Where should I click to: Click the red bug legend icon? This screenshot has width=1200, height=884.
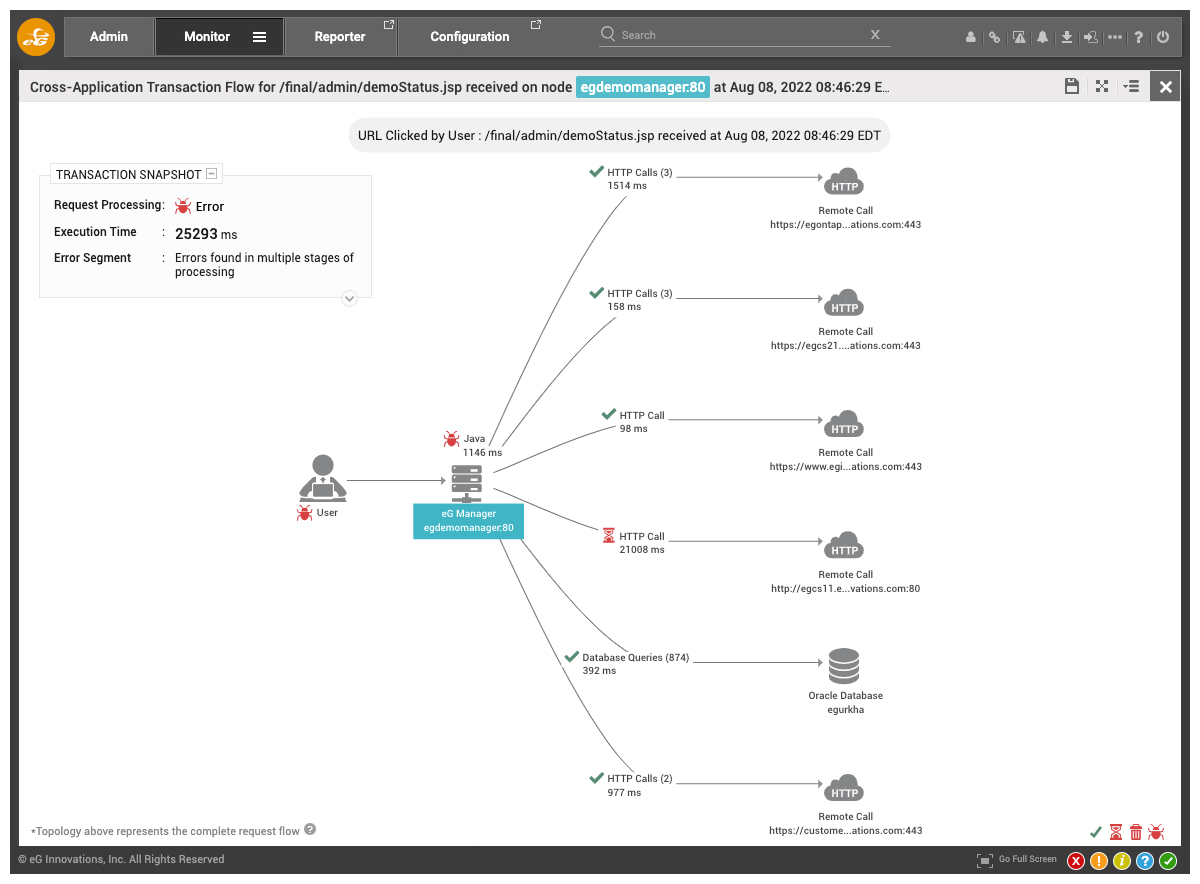(1156, 832)
